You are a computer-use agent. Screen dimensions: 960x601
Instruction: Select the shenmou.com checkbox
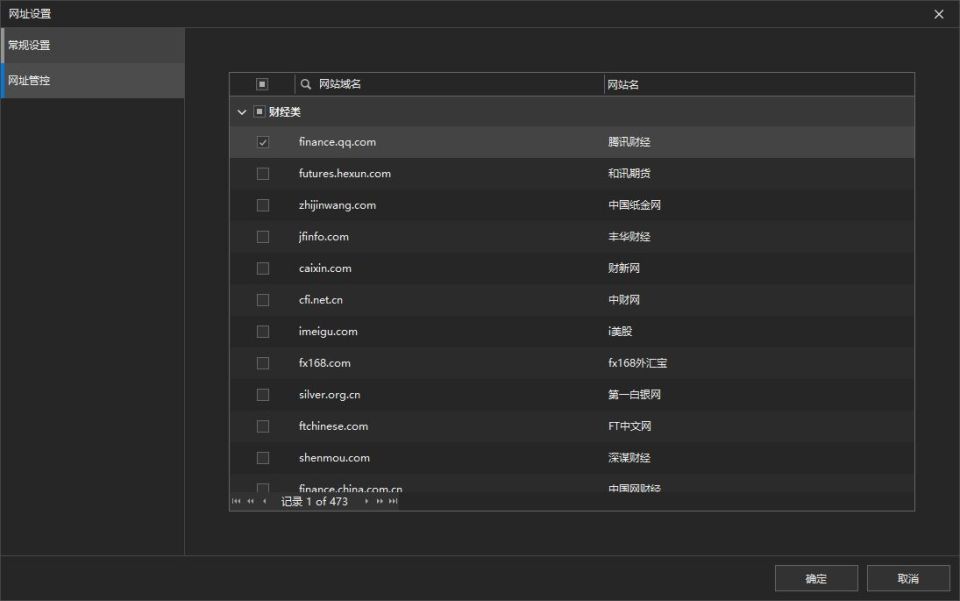[x=263, y=458]
